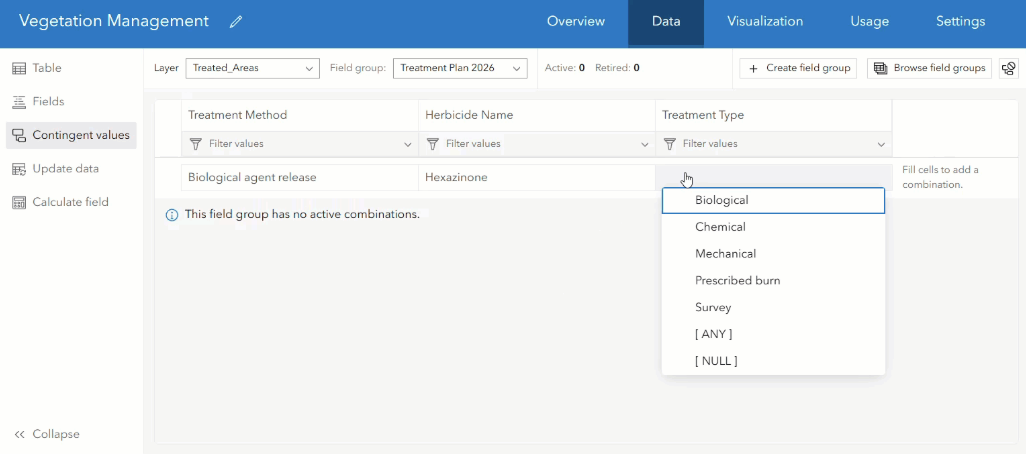This screenshot has width=1026, height=464.
Task: Click the Update data sidebar icon
Action: (20, 169)
